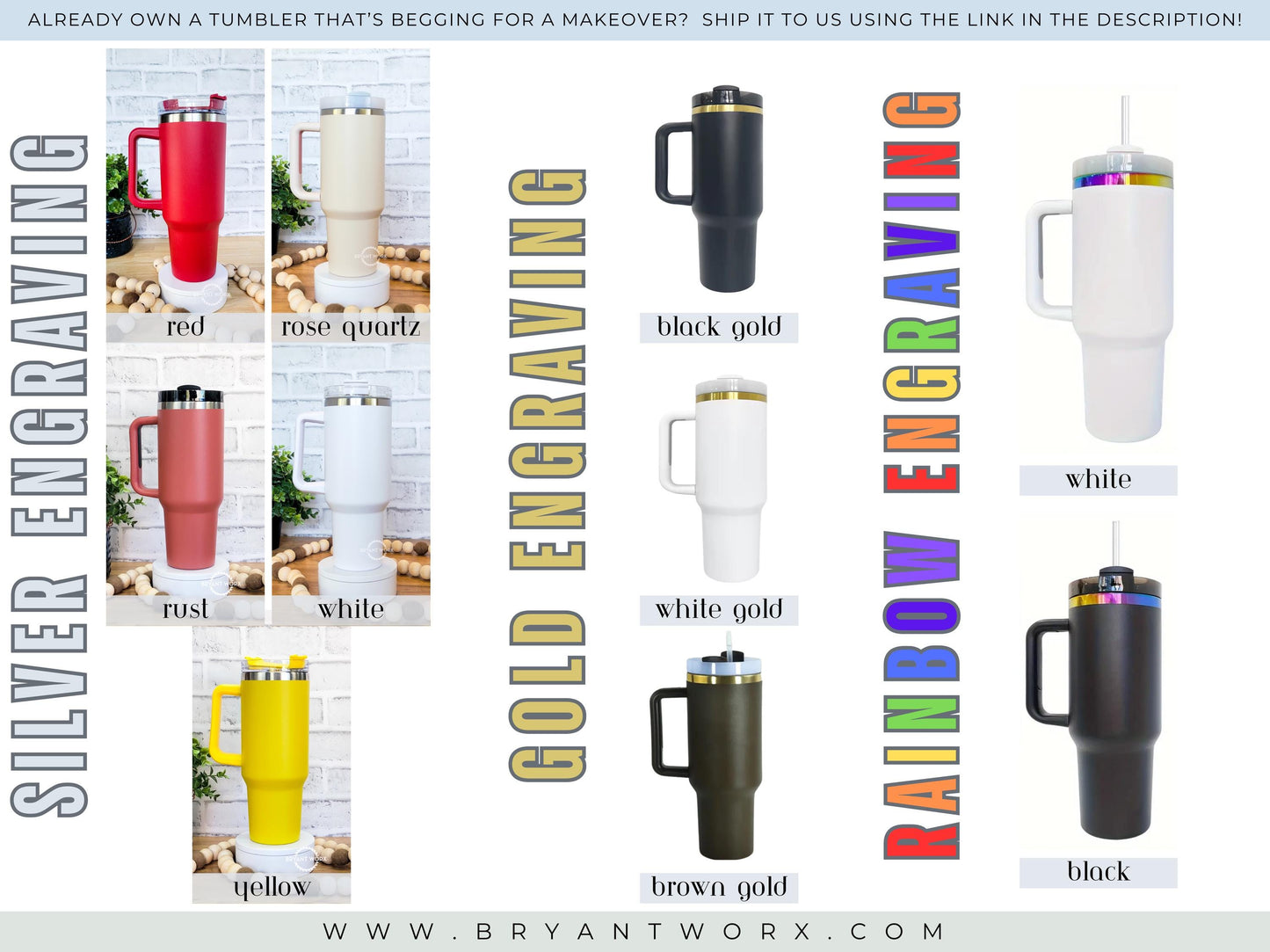The height and width of the screenshot is (952, 1270).
Task: Click the tumbler makeover banner text at top
Action: [x=635, y=19]
